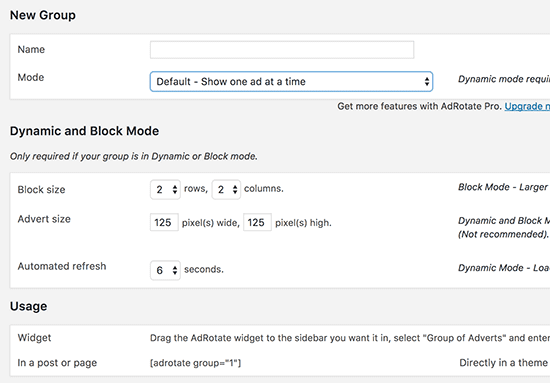Click the Widget usage instructions text
The height and width of the screenshot is (383, 550).
pyautogui.click(x=350, y=338)
